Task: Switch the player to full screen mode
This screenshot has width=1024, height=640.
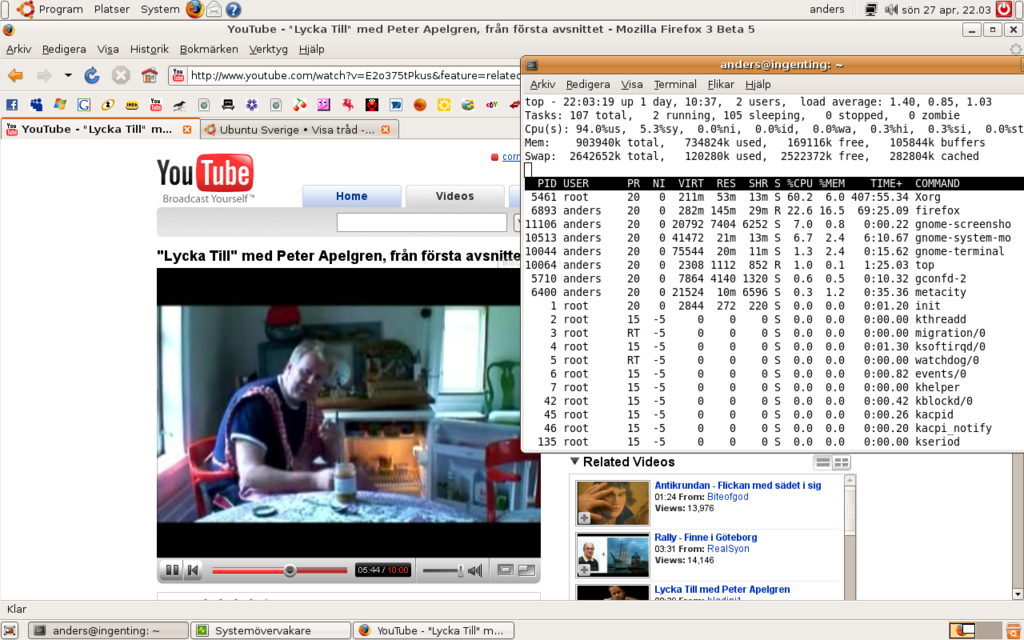Action: point(526,570)
